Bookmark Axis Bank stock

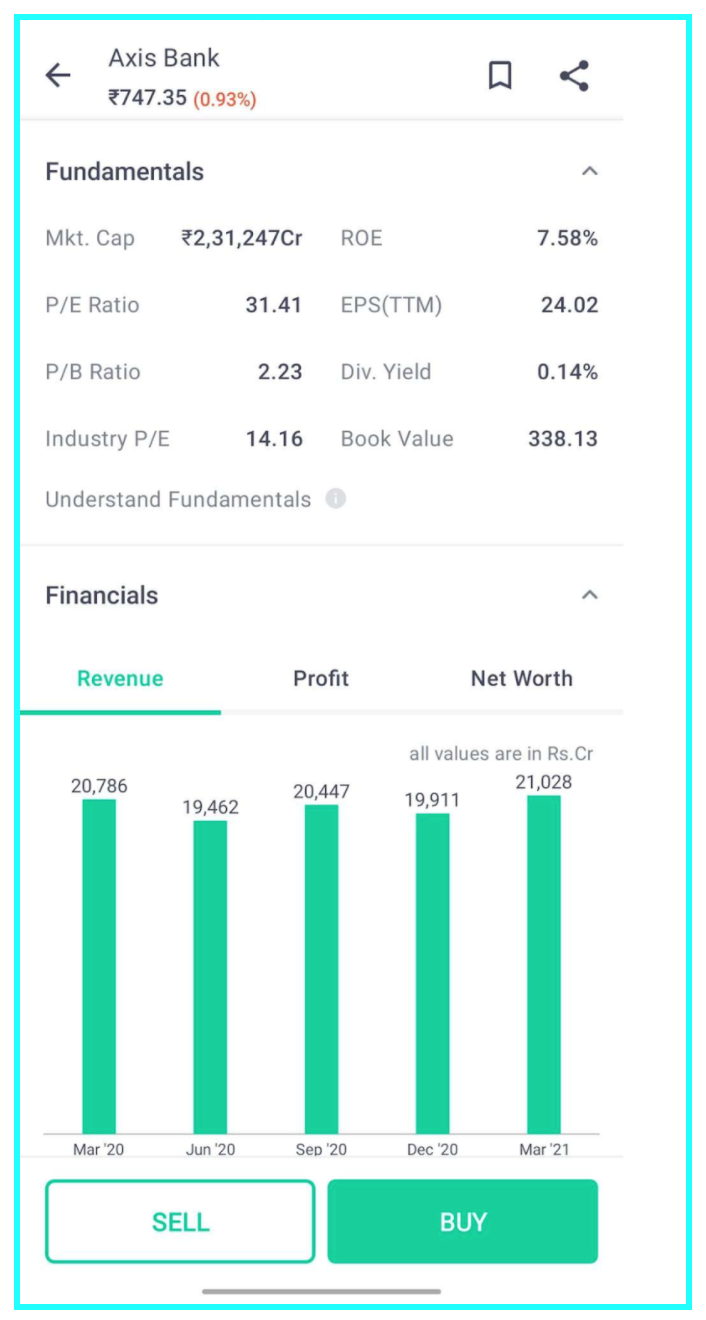[500, 76]
